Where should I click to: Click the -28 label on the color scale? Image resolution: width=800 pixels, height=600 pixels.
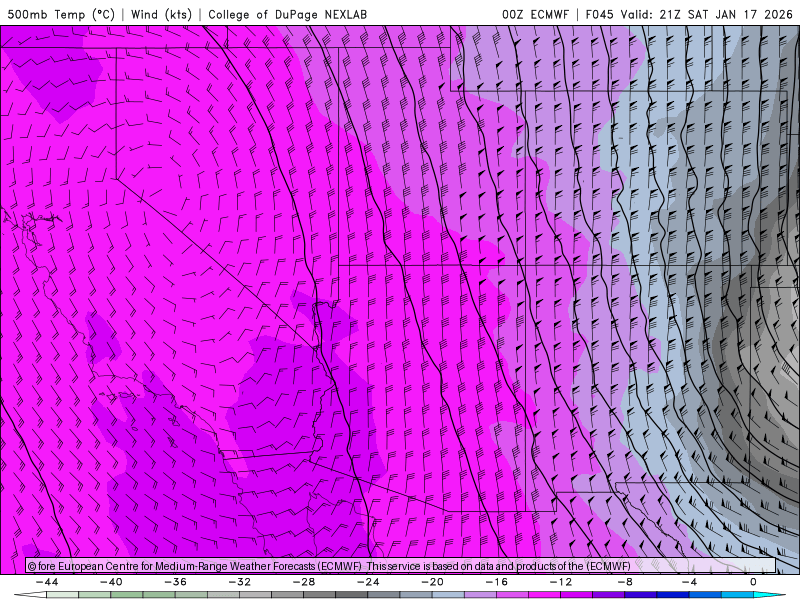click(x=304, y=582)
